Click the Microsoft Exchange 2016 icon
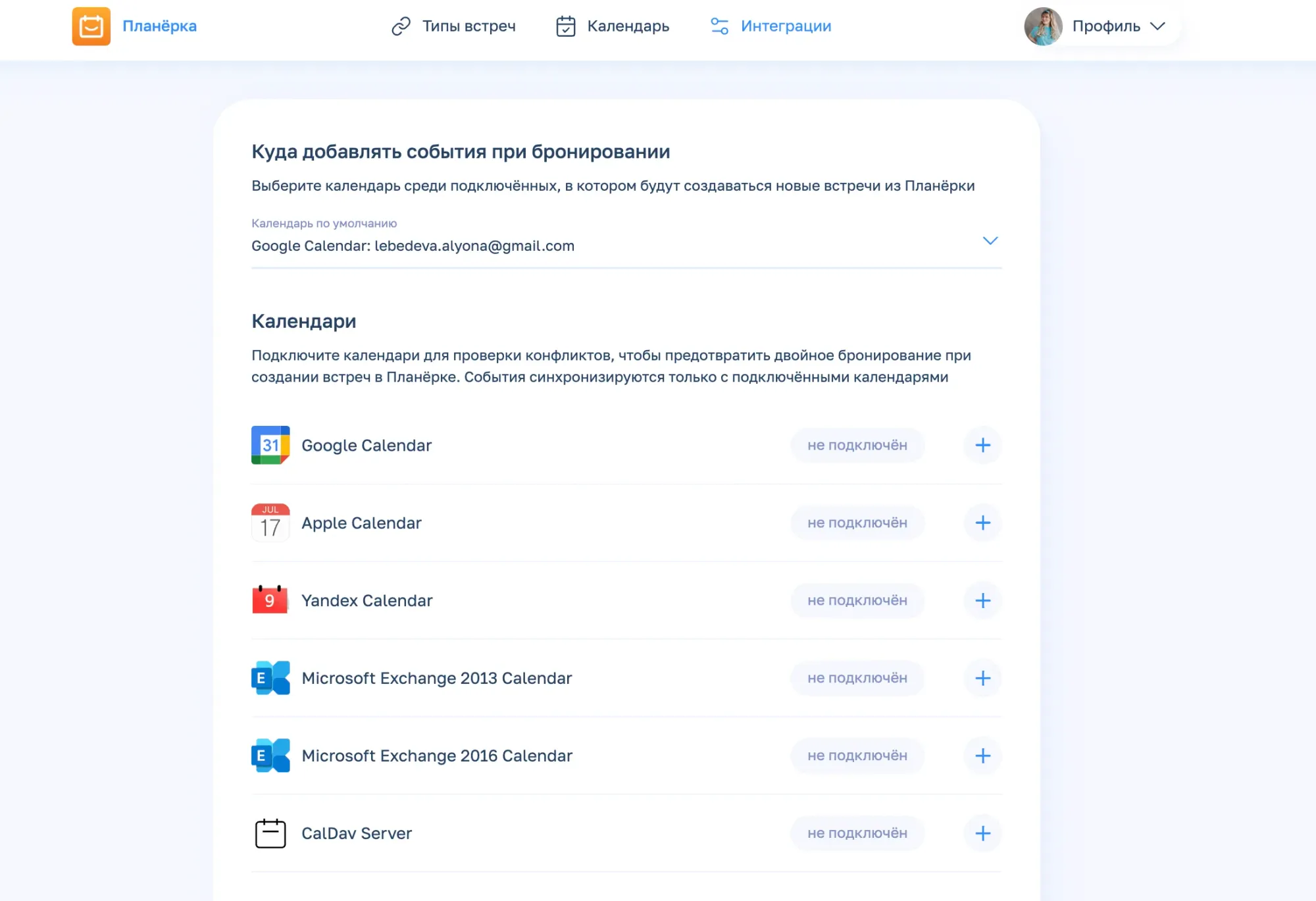Image resolution: width=1316 pixels, height=901 pixels. tap(270, 756)
